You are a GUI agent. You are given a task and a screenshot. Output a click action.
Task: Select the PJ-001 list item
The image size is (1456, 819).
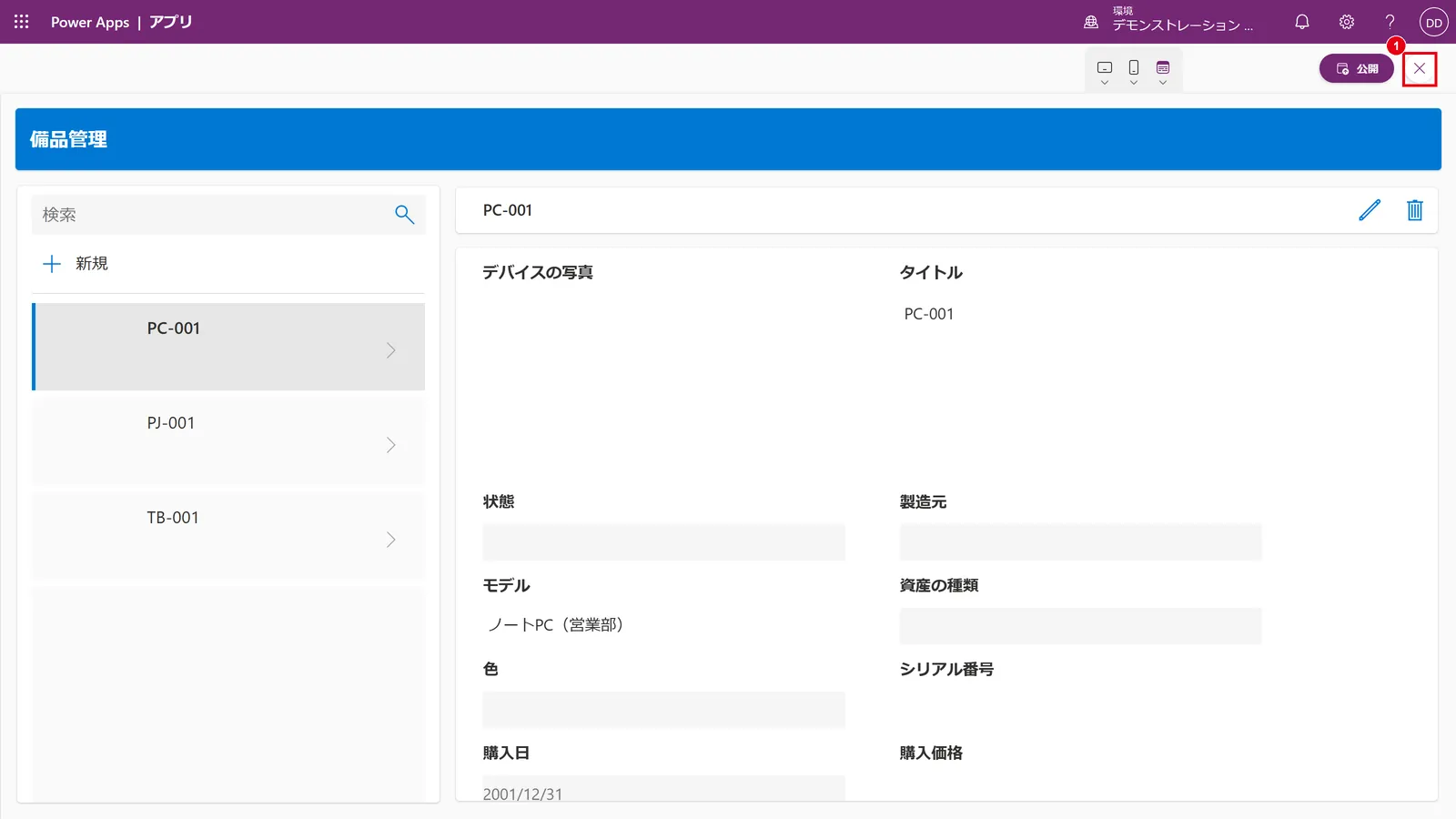pyautogui.click(x=228, y=441)
